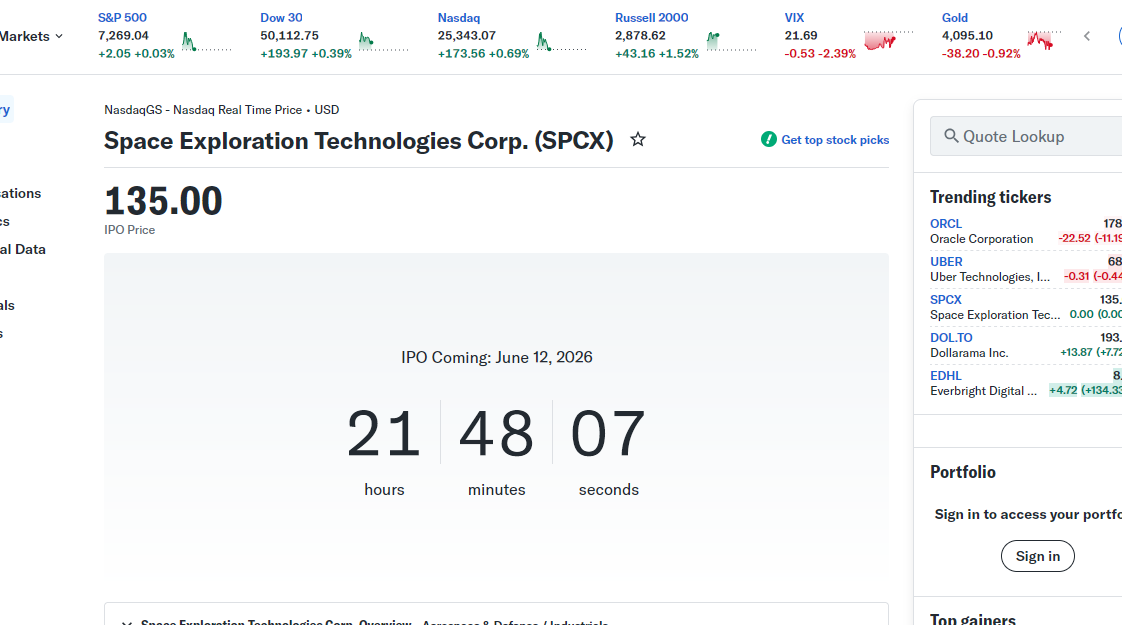Open the Russell 2000 mini sparkline chart
The image size is (1122, 625).
coord(731,42)
